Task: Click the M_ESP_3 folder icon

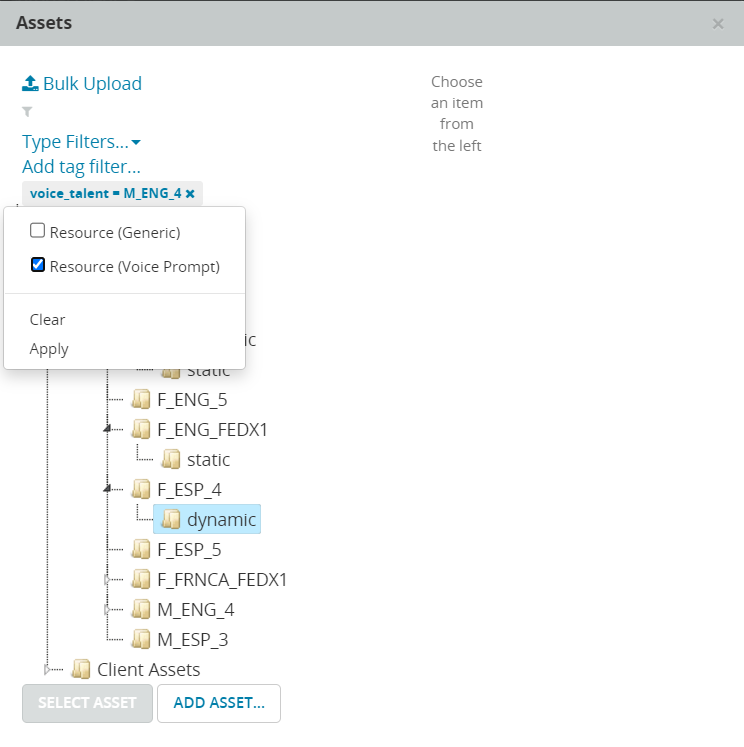Action: tap(141, 639)
